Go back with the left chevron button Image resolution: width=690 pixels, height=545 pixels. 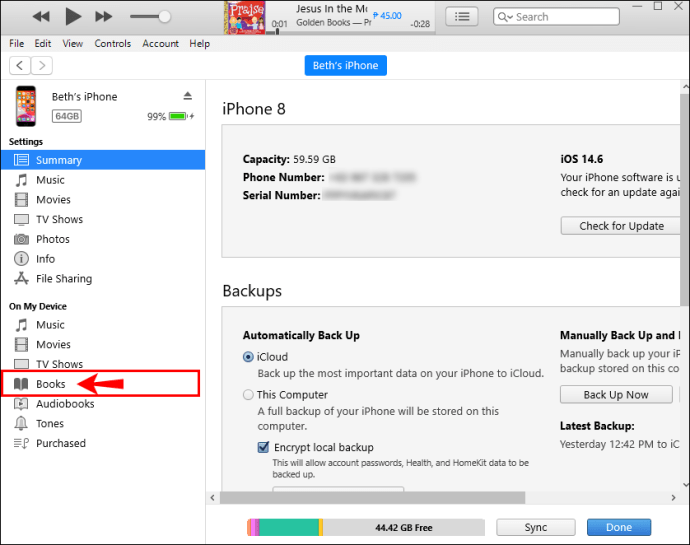pos(20,66)
